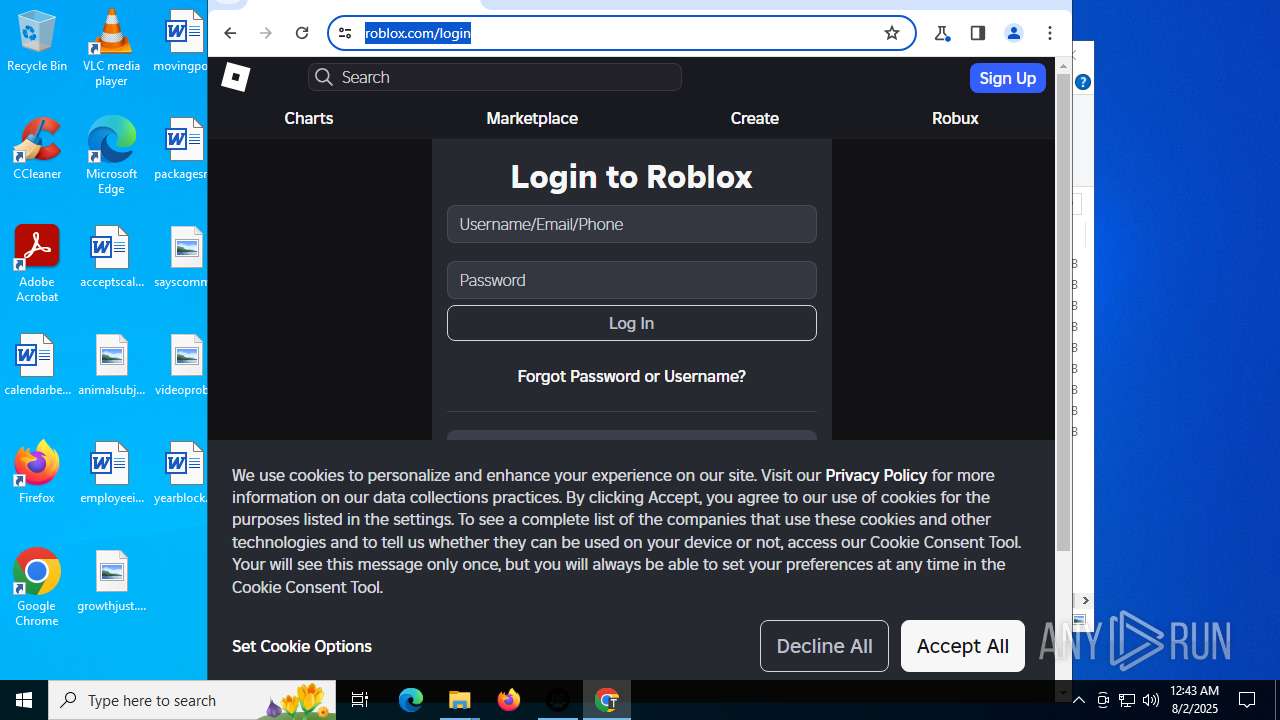
Task: Click the network icon in system tray
Action: click(x=1127, y=700)
